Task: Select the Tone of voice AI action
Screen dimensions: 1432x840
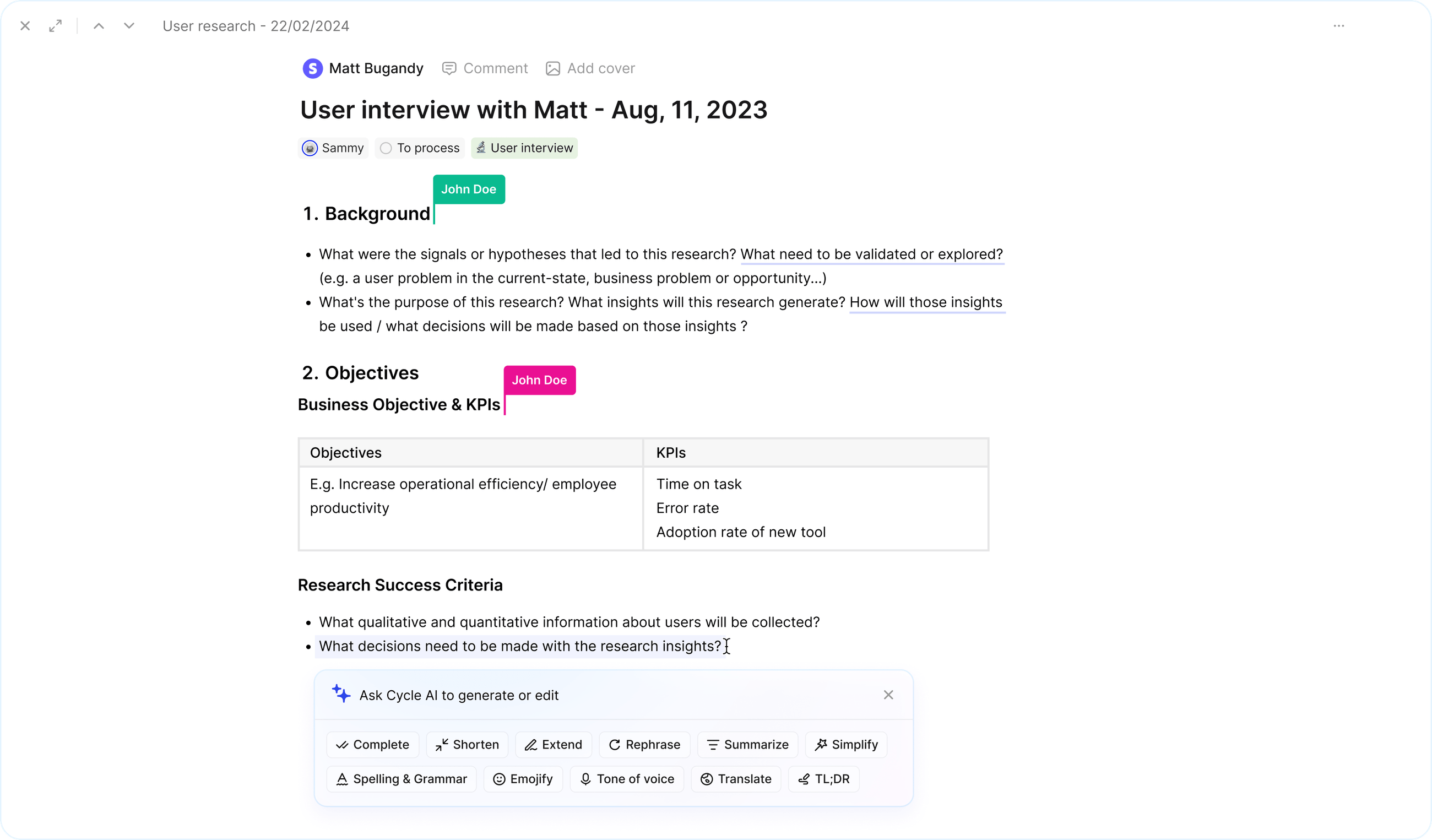Action: (x=626, y=779)
